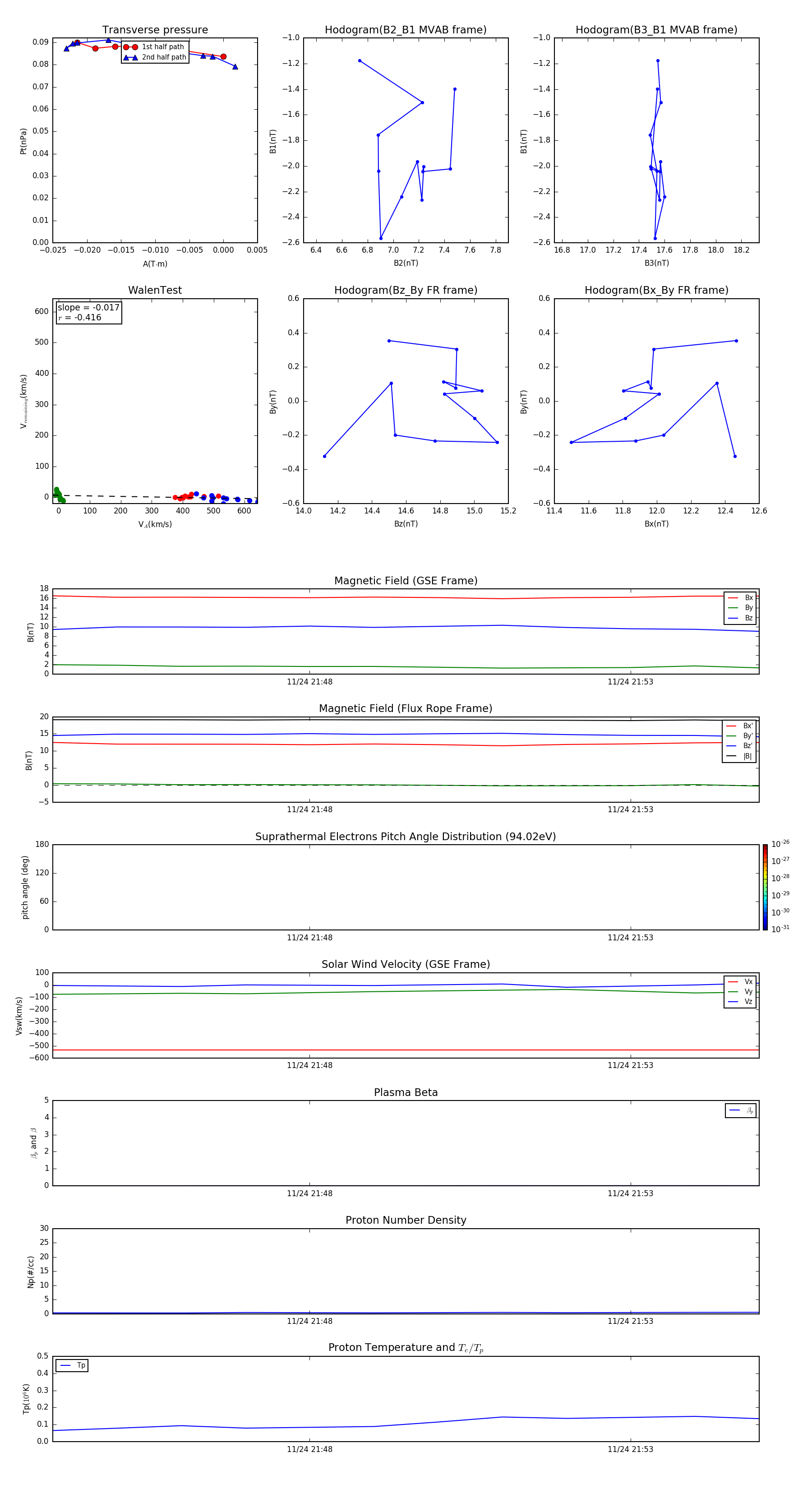This screenshot has height=1489, width=812.
Task: Select the "Proton Temperature and Te/Tp" title
Action: (406, 1348)
